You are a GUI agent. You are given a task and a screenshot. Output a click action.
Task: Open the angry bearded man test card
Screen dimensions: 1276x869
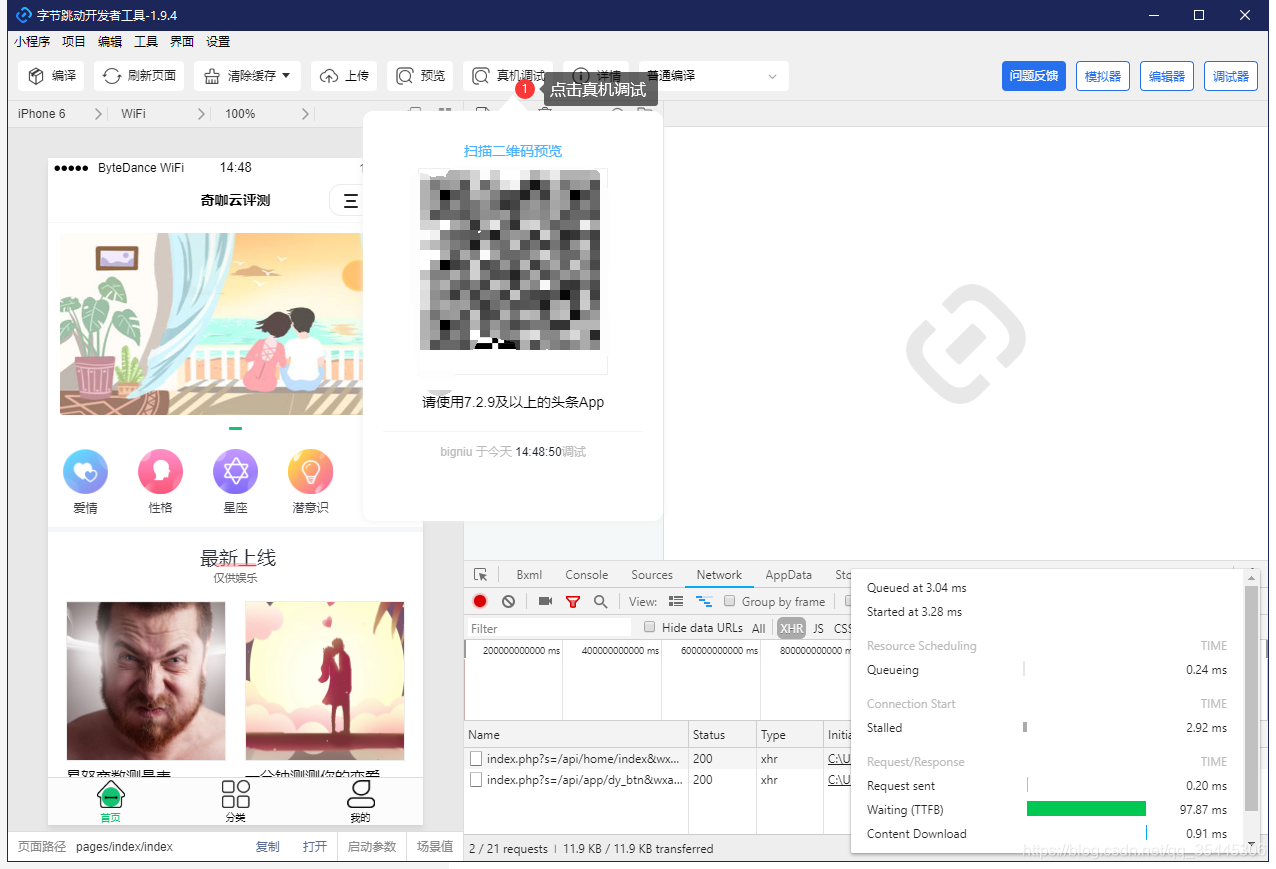146,681
